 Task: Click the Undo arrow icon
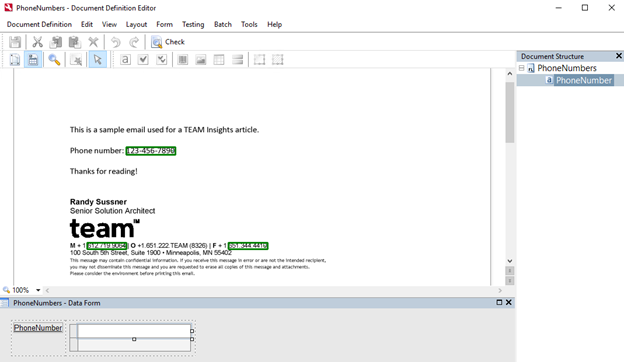115,42
